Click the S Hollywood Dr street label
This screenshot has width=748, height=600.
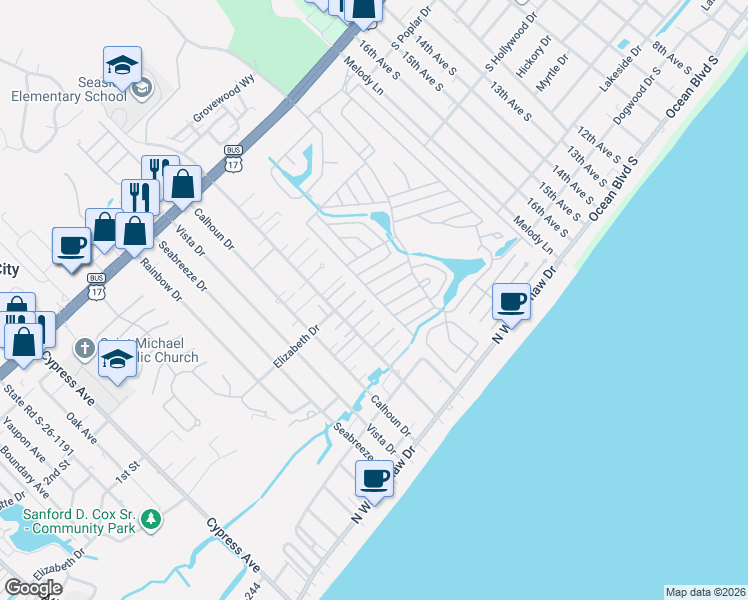(511, 42)
